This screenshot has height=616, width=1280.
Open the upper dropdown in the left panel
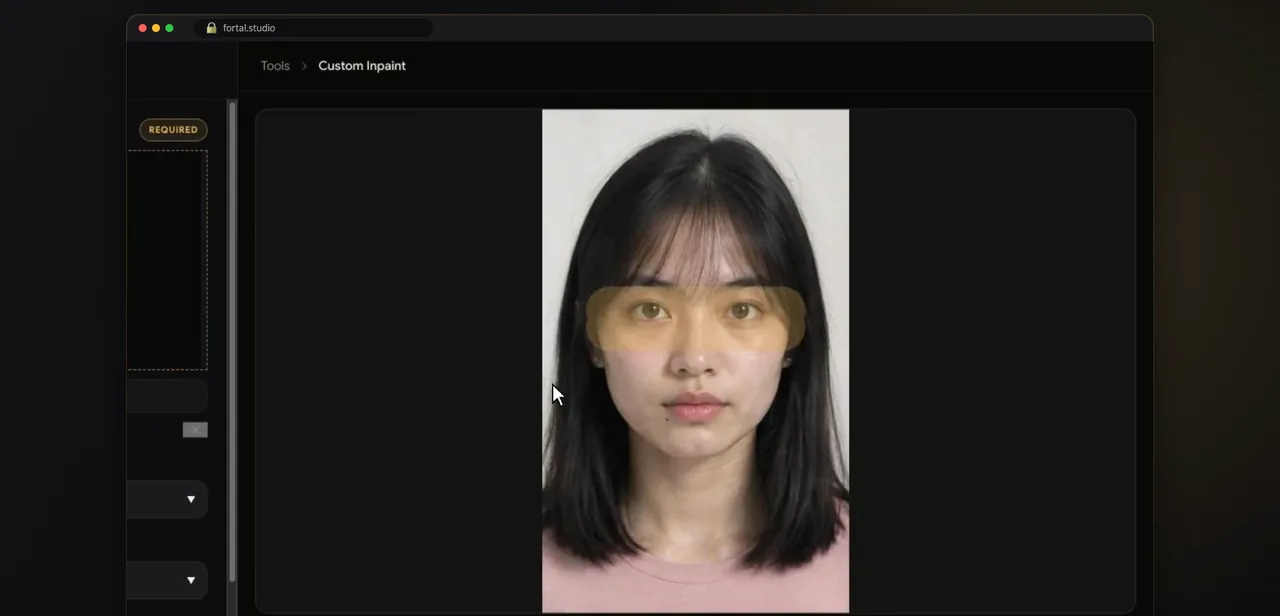point(167,499)
